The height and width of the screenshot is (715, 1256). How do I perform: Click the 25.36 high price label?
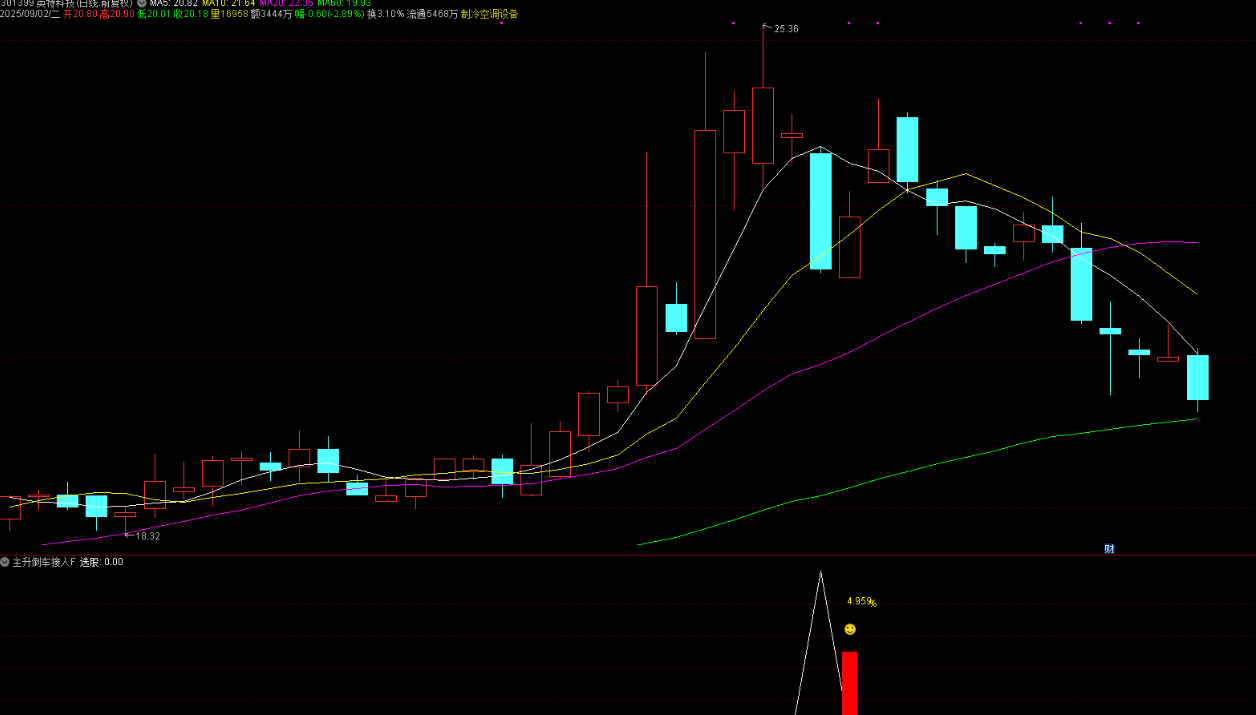click(x=786, y=29)
